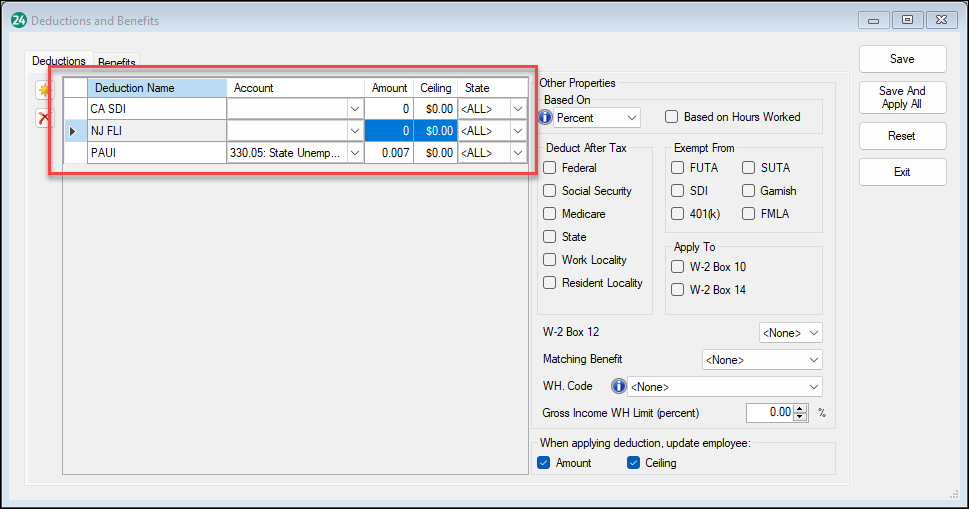Image resolution: width=969 pixels, height=509 pixels.
Task: Click the red delete deduction icon
Action: click(x=44, y=118)
